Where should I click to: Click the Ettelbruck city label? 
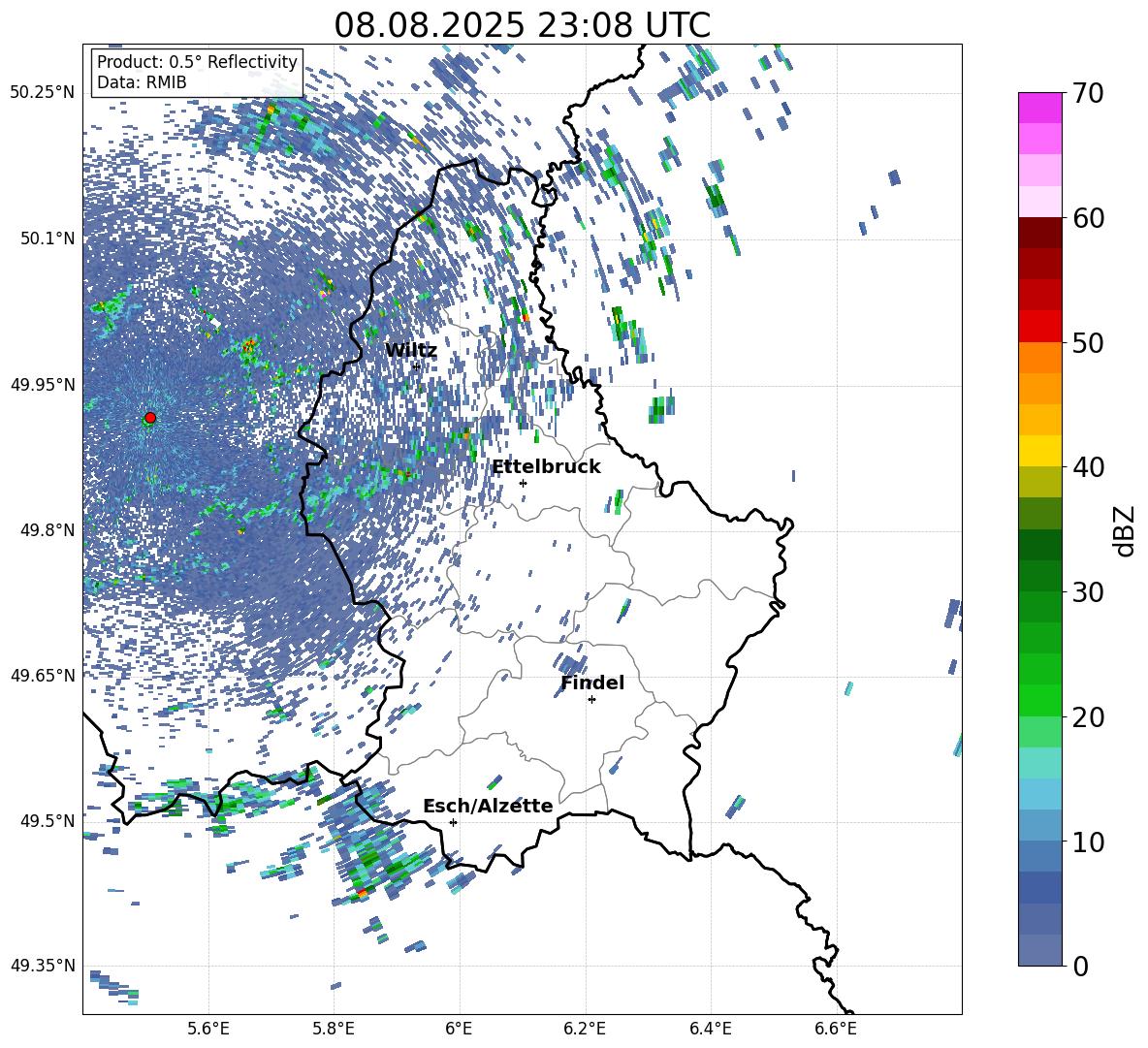pos(546,467)
